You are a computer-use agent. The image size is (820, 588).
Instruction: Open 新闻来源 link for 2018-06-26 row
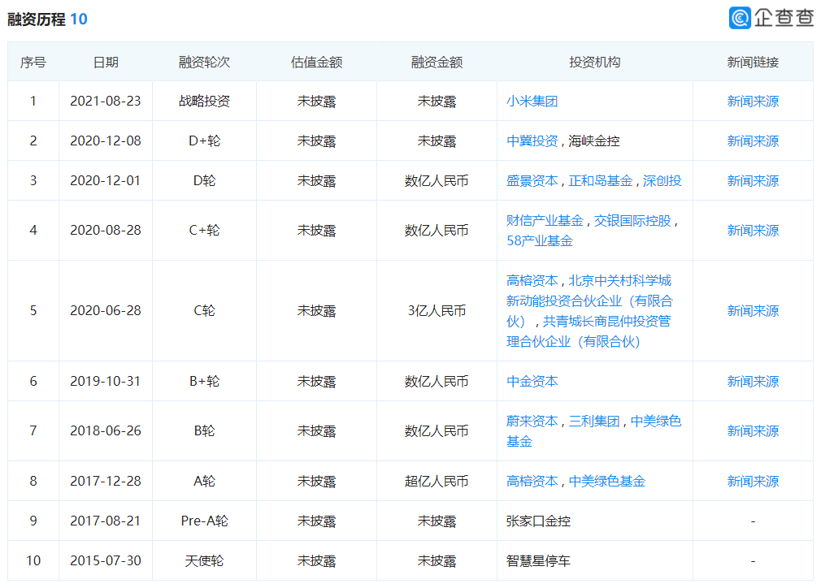pos(753,431)
